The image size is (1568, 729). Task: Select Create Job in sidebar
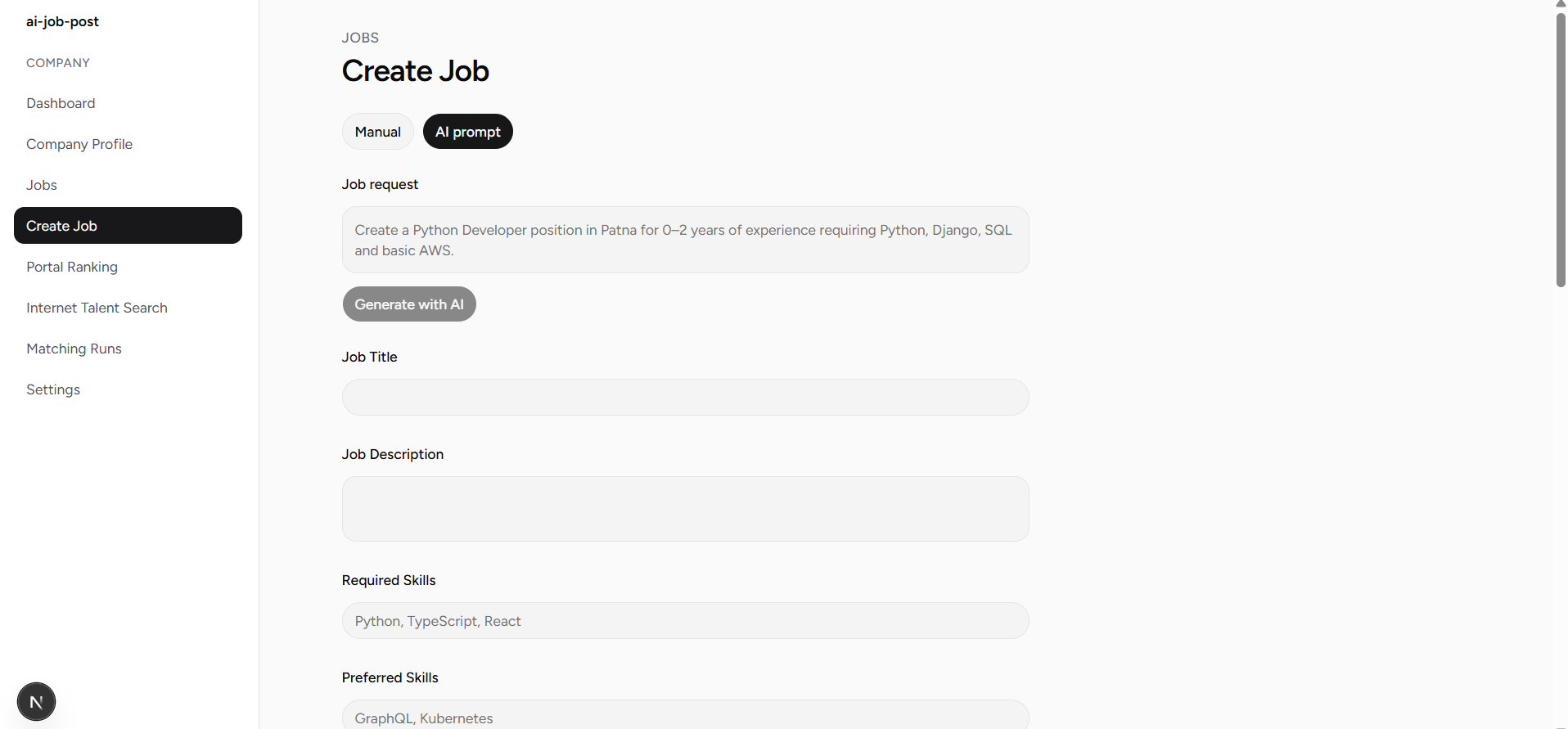coord(128,226)
